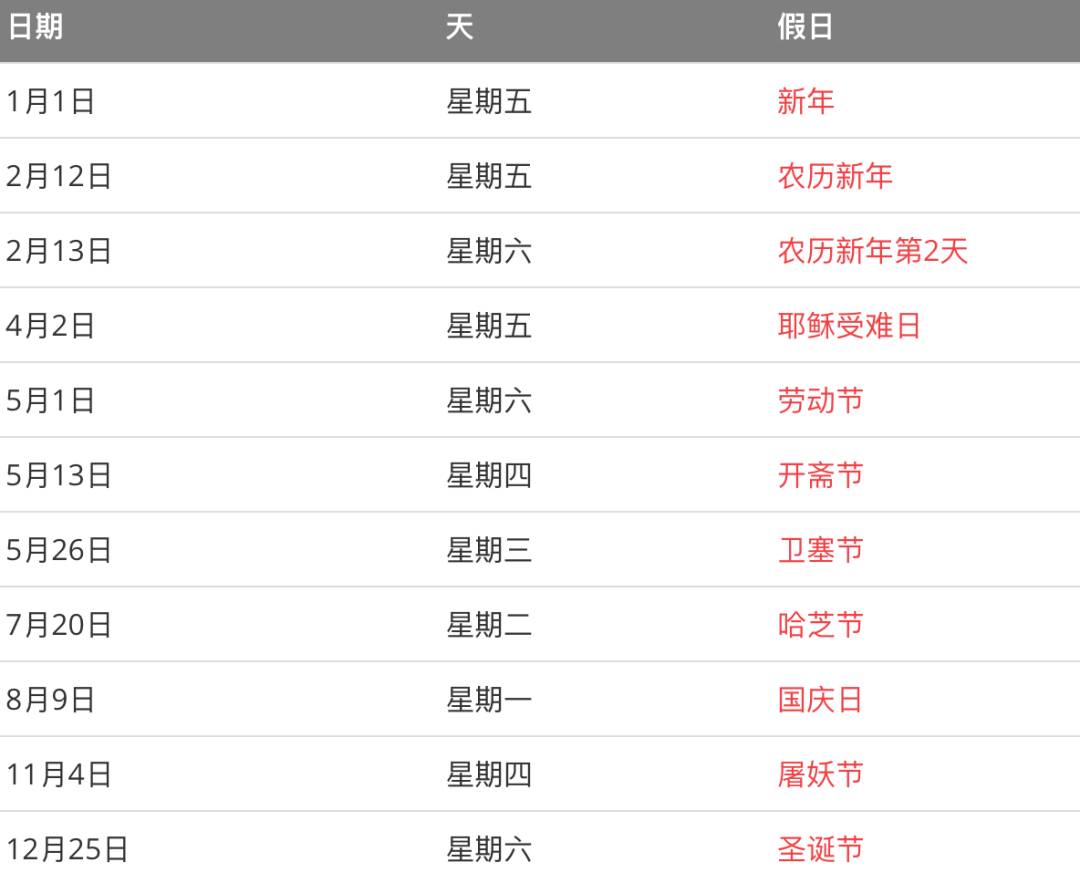Select the 假日 column header
The height and width of the screenshot is (883, 1080).
[x=805, y=27]
